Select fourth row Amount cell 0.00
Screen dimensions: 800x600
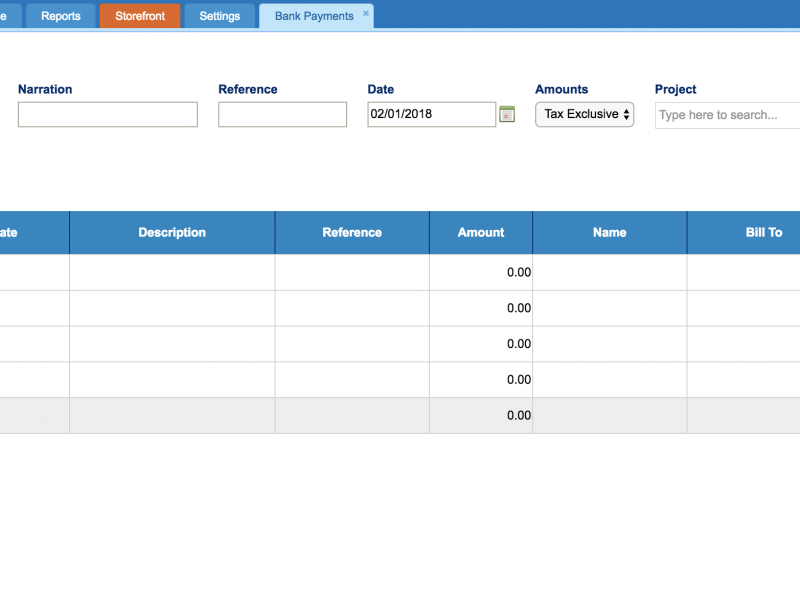pos(481,380)
